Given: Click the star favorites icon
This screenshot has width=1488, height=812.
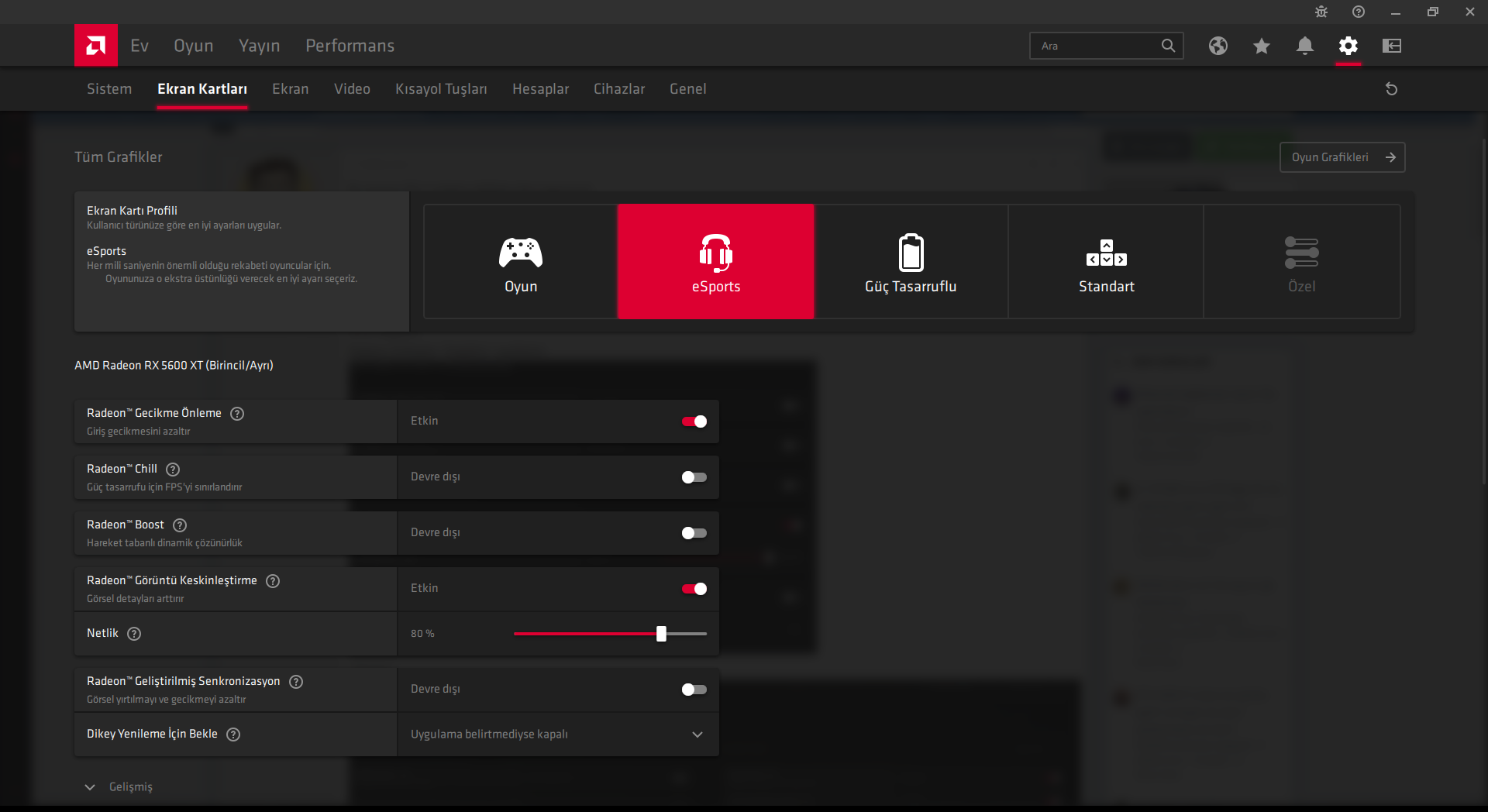Looking at the screenshot, I should [1261, 46].
